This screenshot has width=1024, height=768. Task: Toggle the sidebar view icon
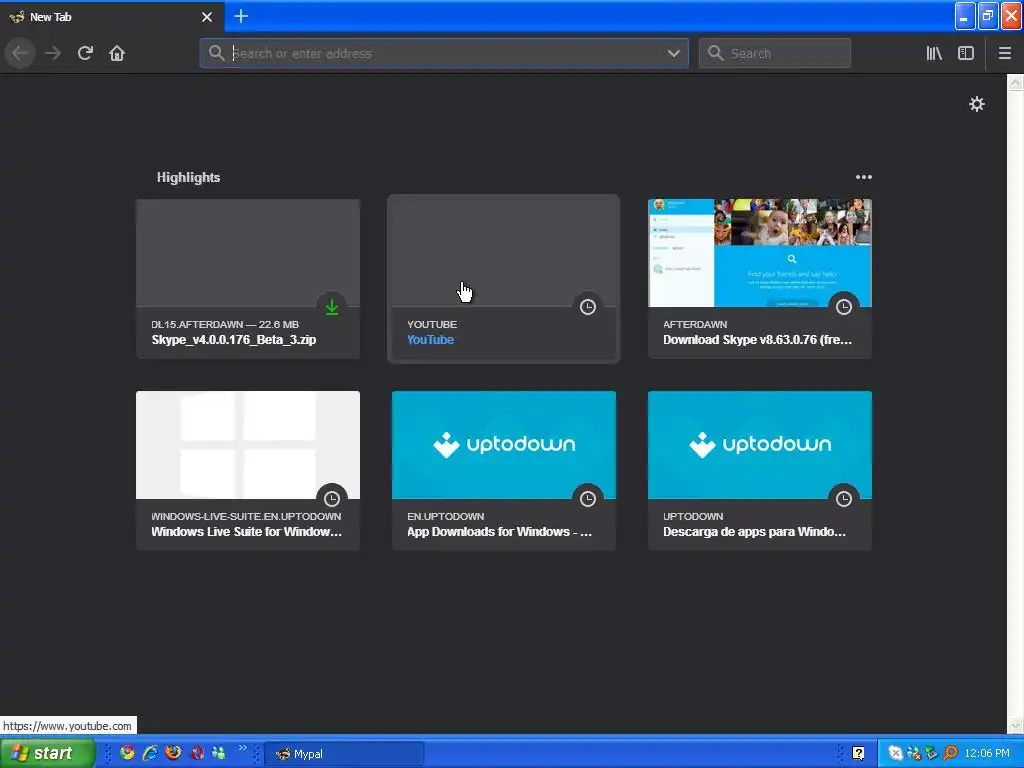point(966,53)
